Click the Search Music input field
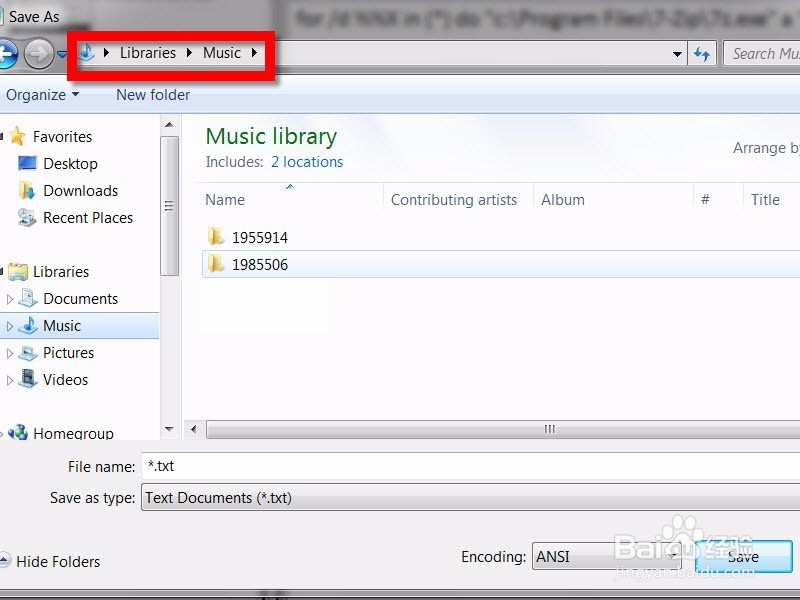 point(762,54)
